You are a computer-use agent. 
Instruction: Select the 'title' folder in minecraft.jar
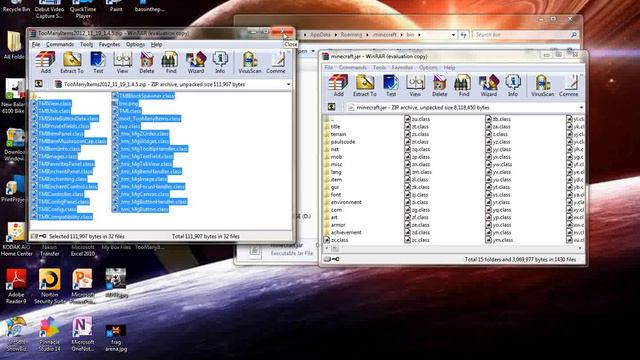pyautogui.click(x=331, y=127)
